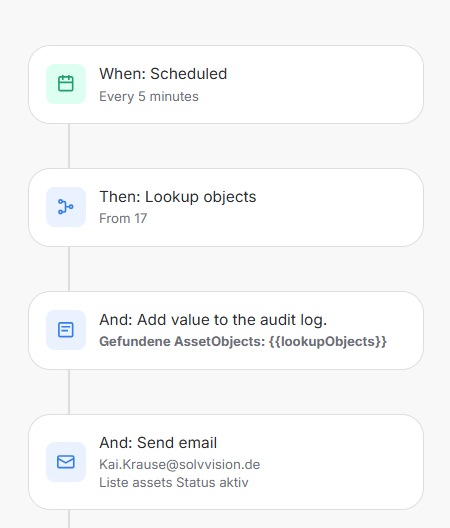This screenshot has width=450, height=528.
Task: Click connector line between Lookup objects and audit log
Action: point(69,269)
